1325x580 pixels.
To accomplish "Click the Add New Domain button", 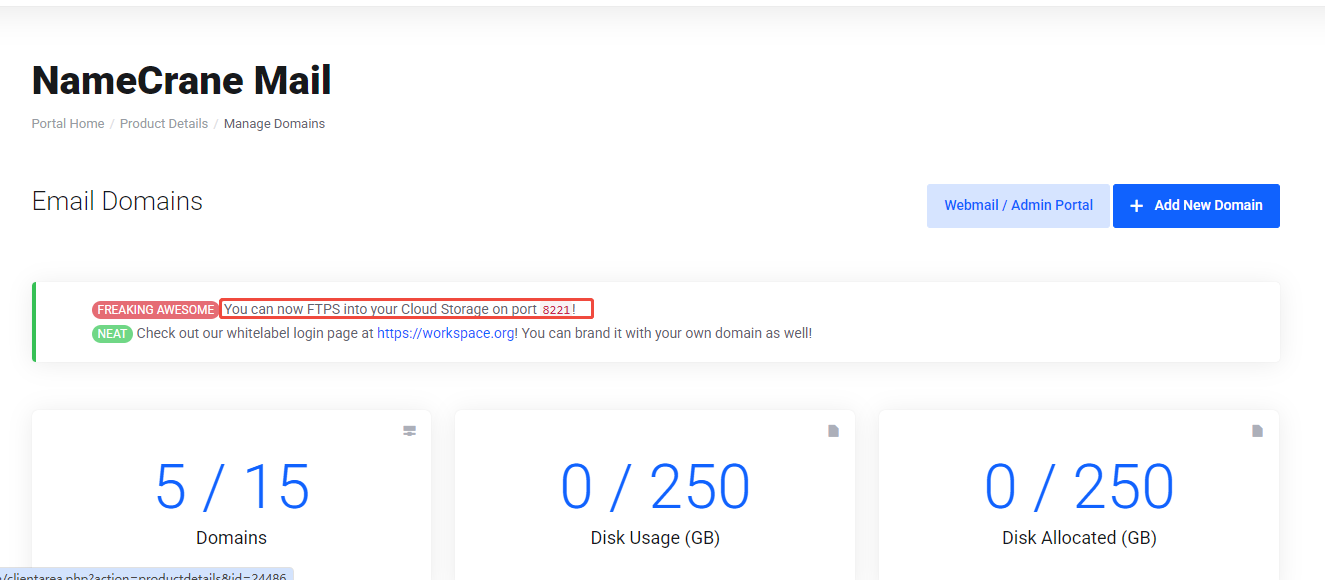I will click(x=1196, y=205).
